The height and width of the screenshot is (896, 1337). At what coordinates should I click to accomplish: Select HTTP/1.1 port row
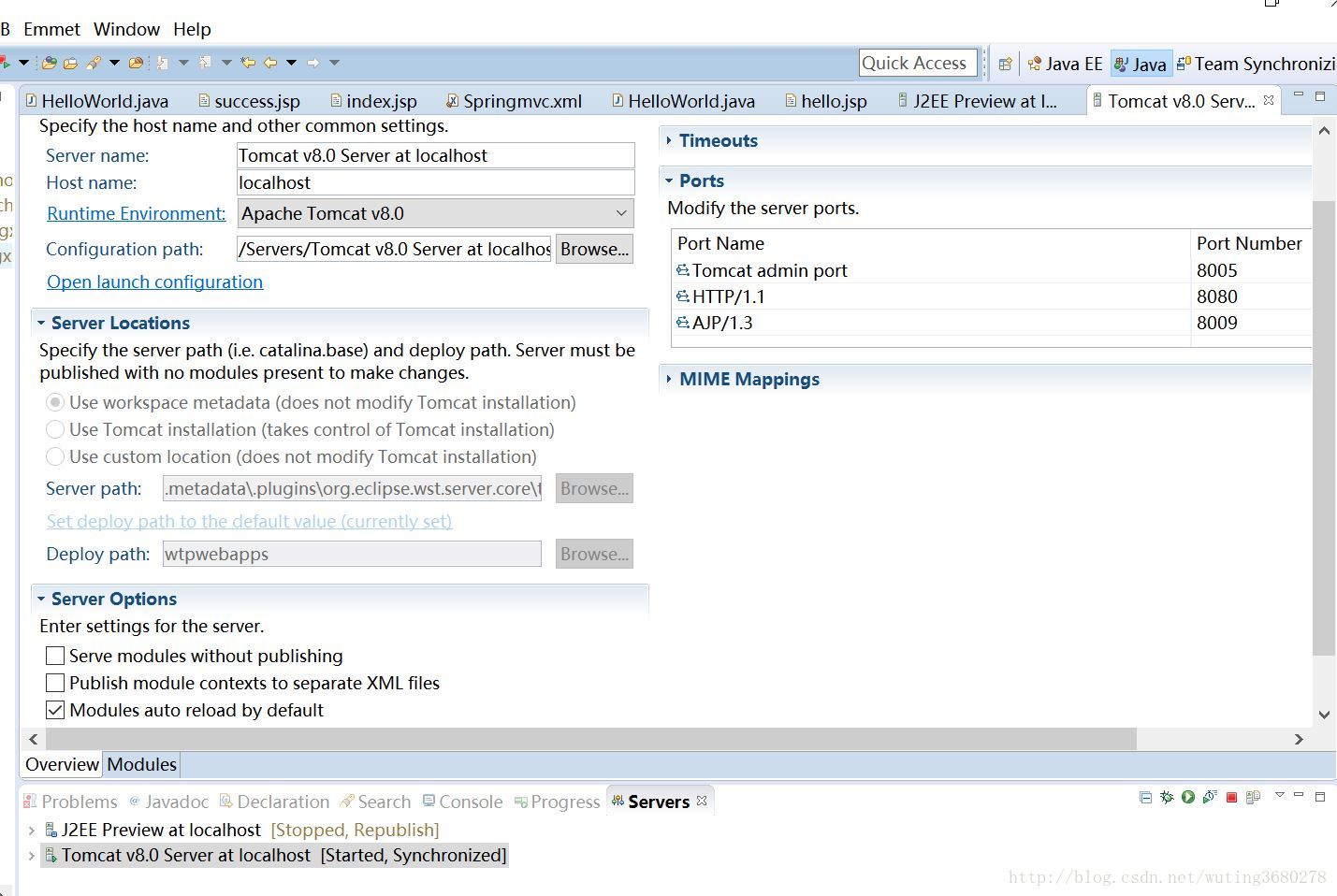coord(990,296)
